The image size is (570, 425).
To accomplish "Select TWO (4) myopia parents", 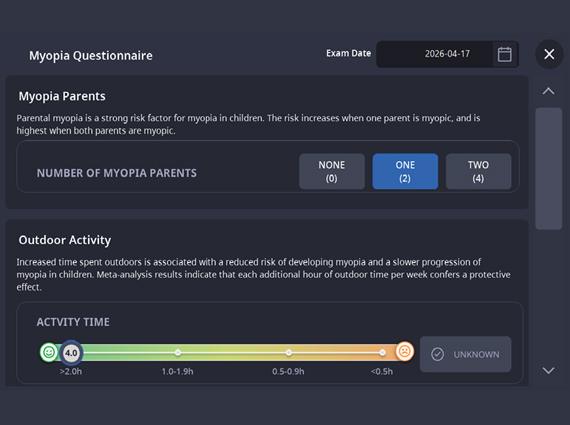I will click(x=478, y=172).
